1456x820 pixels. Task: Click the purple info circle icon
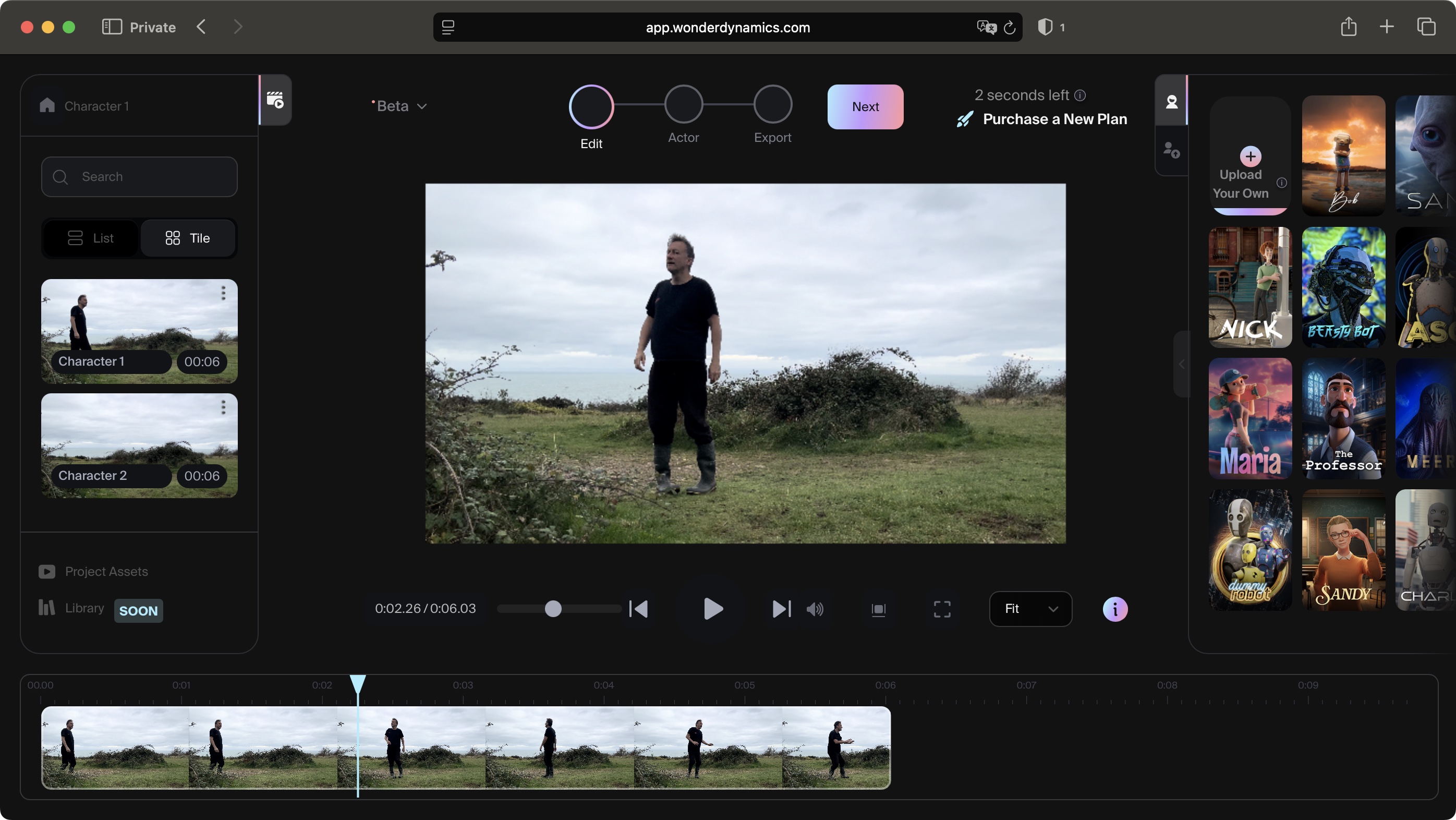(x=1114, y=609)
